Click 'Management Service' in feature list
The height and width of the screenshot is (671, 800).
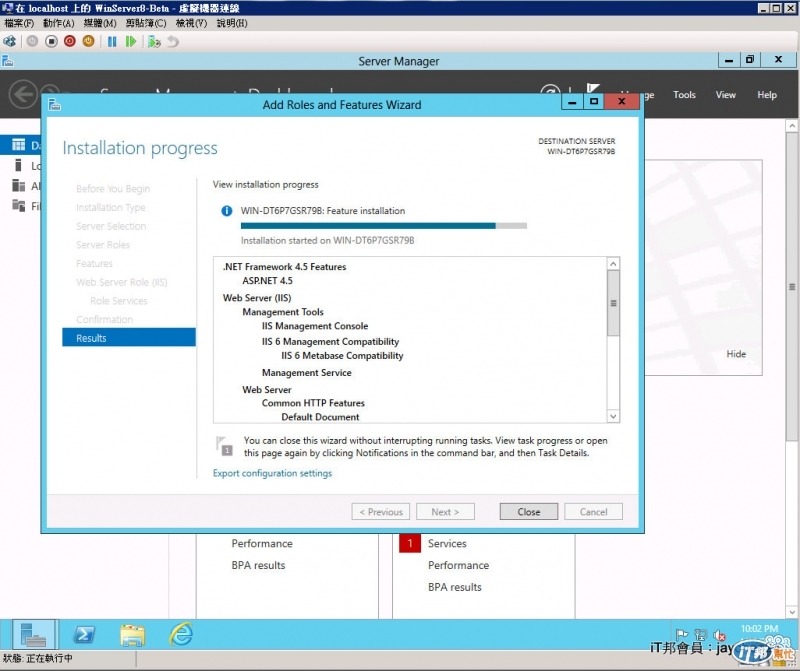307,373
